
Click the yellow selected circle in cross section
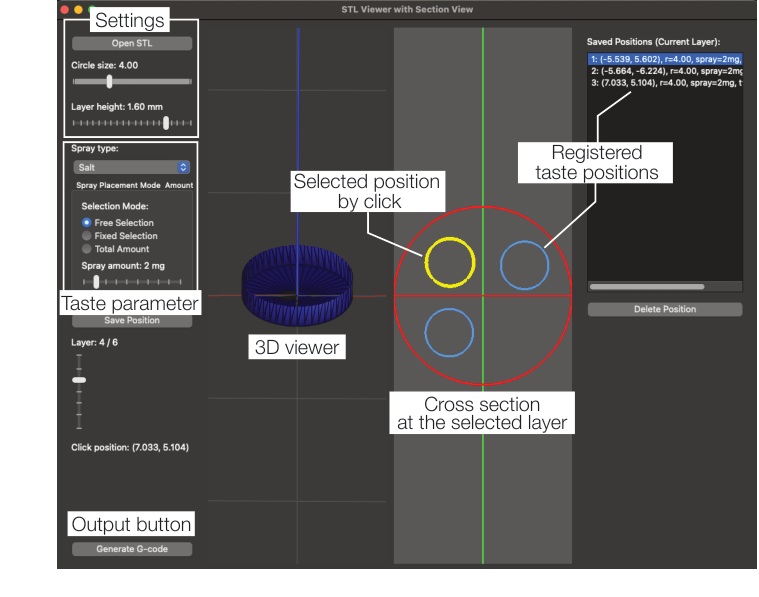(450, 262)
